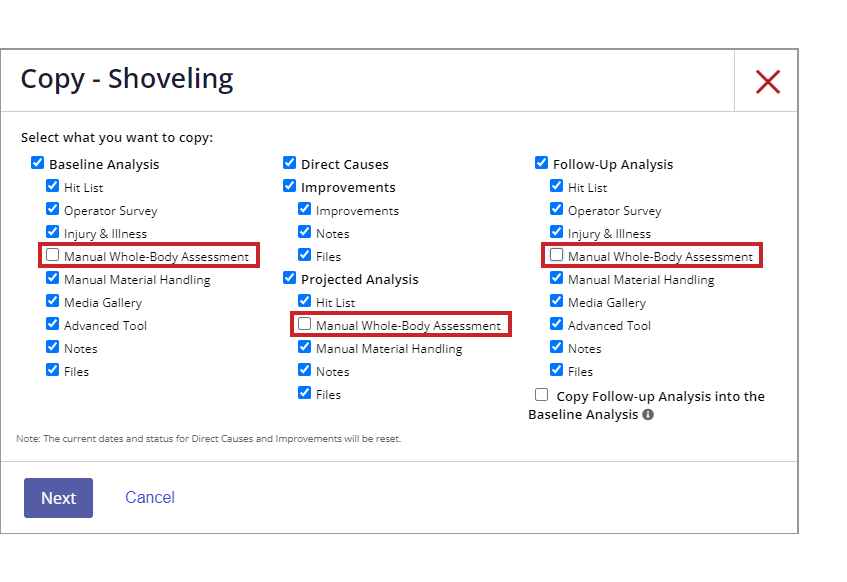Viewport: 847px width, 582px height.
Task: Uncheck Media Gallery under Follow-Up Analysis
Action: [556, 300]
